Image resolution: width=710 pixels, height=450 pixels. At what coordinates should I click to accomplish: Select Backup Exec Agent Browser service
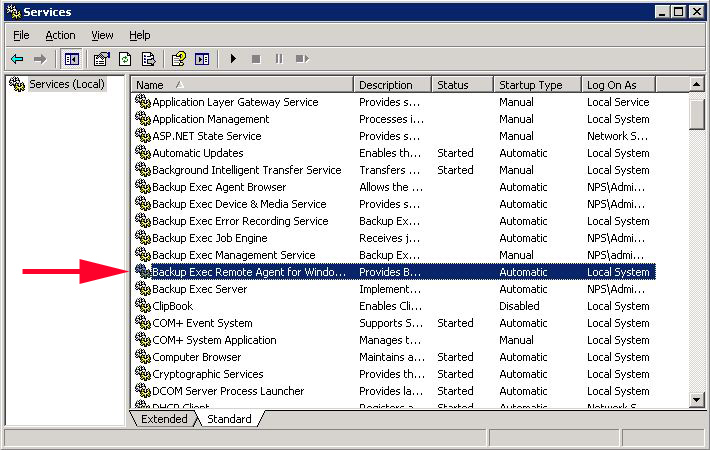point(393,187)
